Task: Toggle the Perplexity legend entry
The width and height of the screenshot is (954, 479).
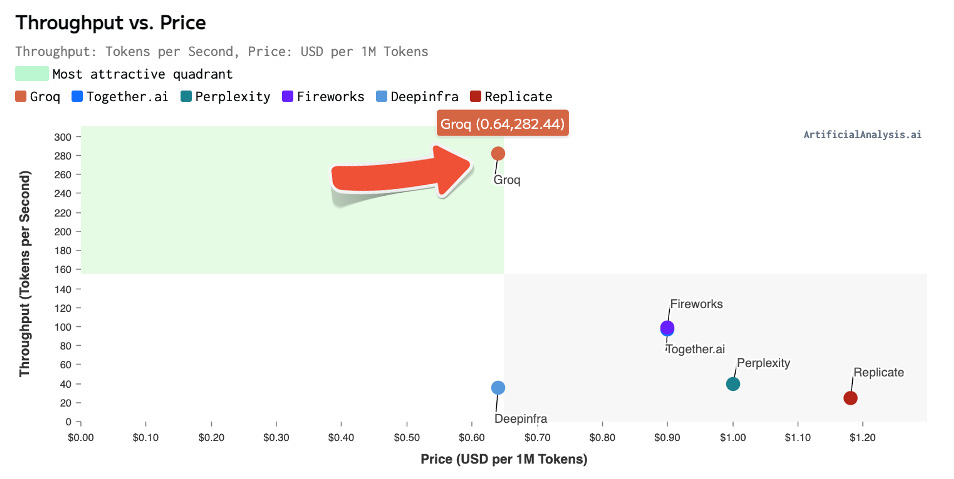Action: (225, 96)
